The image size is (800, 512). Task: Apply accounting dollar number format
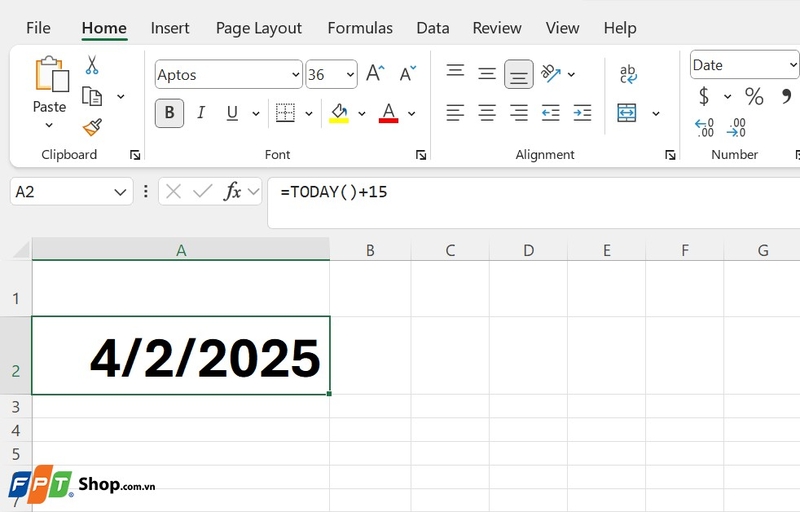(704, 96)
